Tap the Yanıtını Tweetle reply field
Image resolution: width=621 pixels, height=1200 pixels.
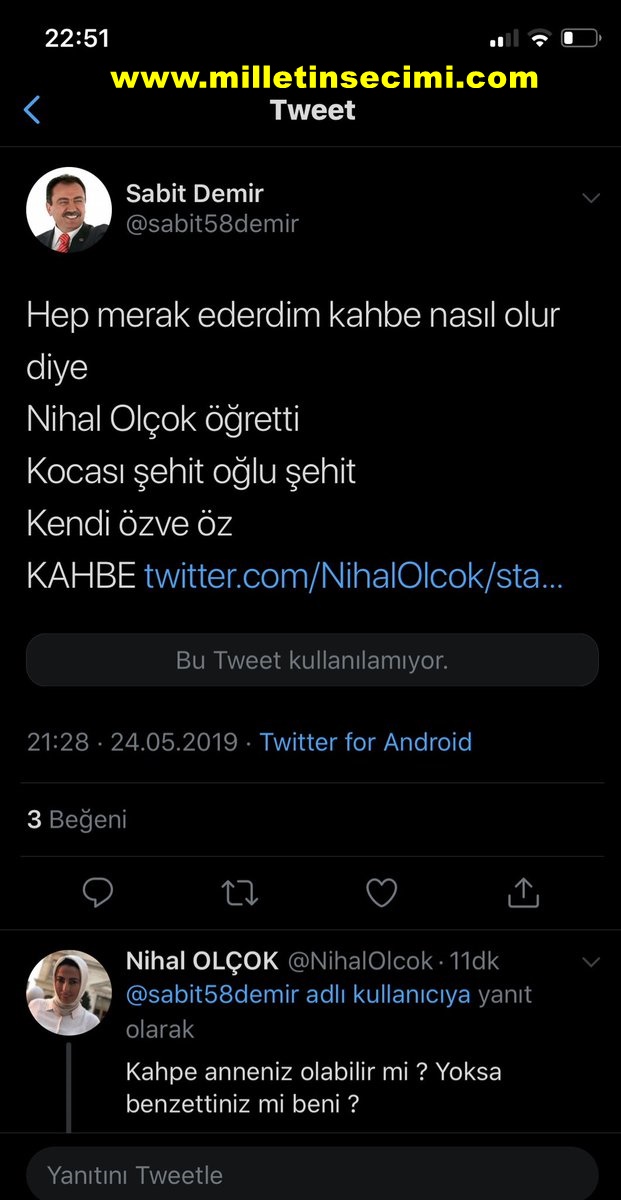pyautogui.click(x=310, y=1174)
